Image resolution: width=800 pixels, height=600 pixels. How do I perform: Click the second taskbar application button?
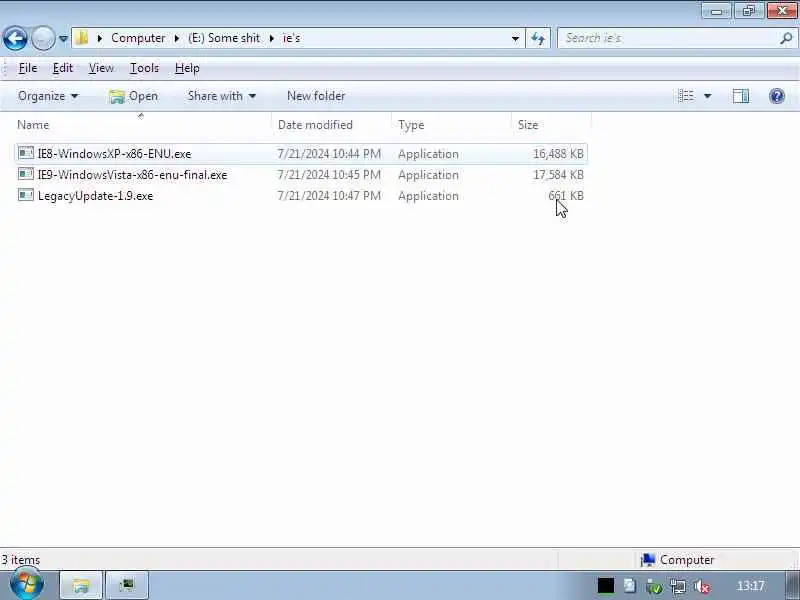pos(127,585)
